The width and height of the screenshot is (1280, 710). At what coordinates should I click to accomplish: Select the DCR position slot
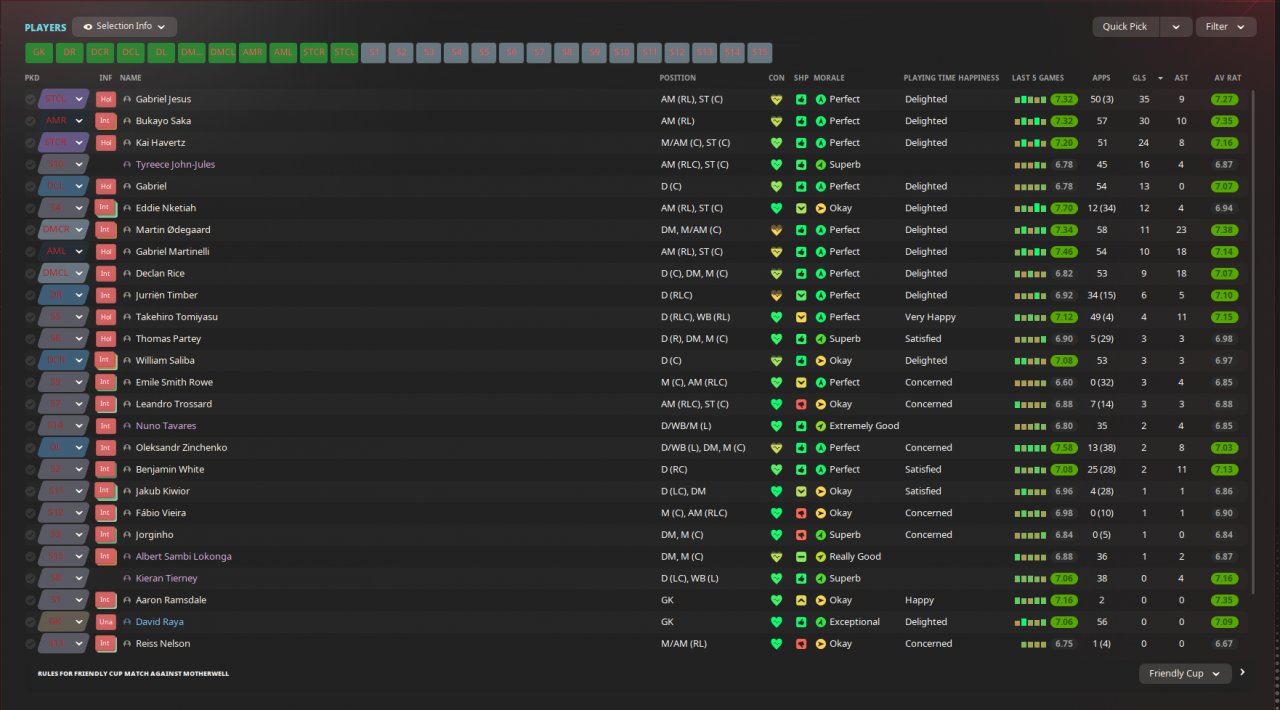(100, 53)
